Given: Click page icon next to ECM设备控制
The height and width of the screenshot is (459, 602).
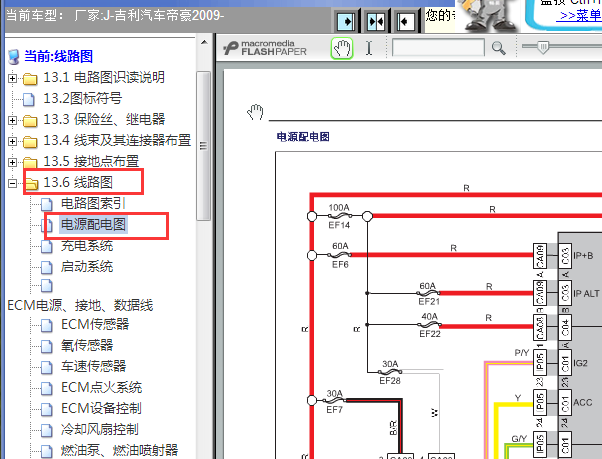Looking at the screenshot, I should [x=46, y=409].
